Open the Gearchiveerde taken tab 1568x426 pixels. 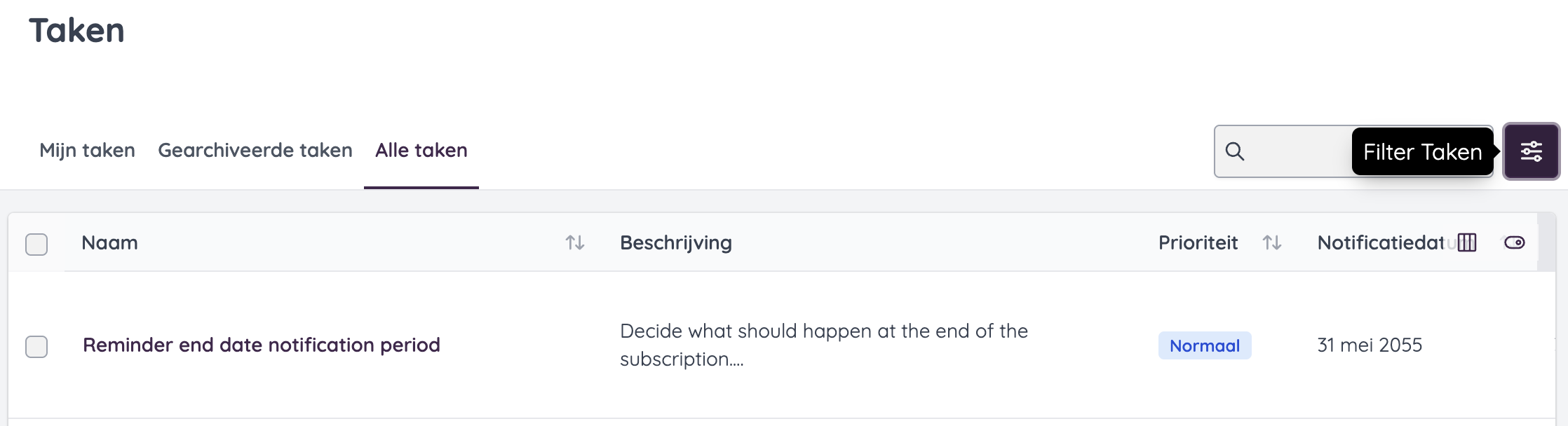tap(255, 151)
